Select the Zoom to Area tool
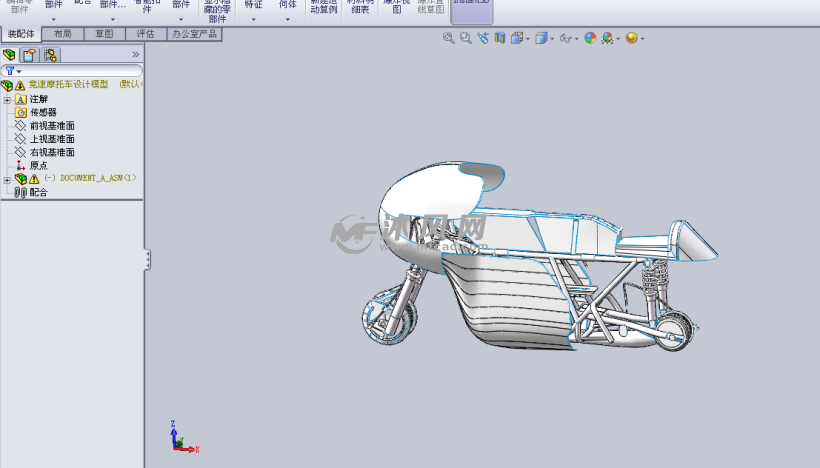820x468 pixels. pyautogui.click(x=465, y=38)
